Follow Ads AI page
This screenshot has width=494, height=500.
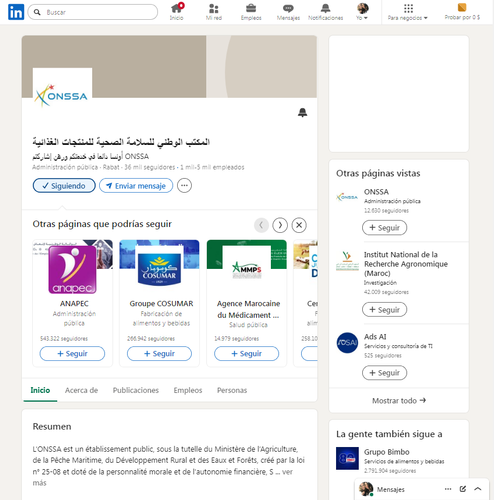click(384, 373)
